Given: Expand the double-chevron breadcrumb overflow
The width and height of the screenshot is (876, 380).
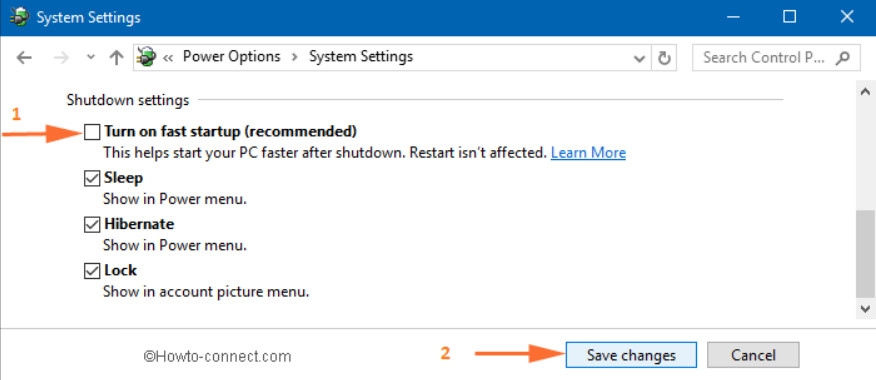Looking at the screenshot, I should (x=168, y=58).
